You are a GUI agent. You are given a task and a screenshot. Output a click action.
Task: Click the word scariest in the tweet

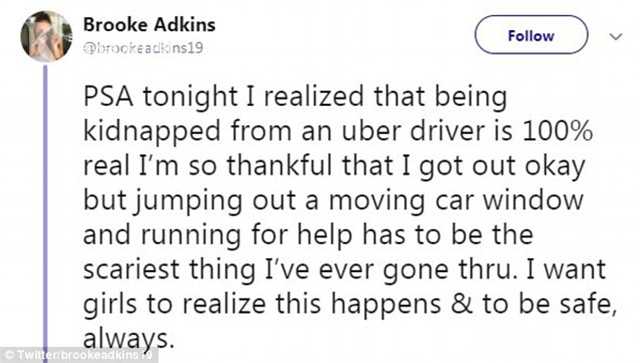click(131, 270)
